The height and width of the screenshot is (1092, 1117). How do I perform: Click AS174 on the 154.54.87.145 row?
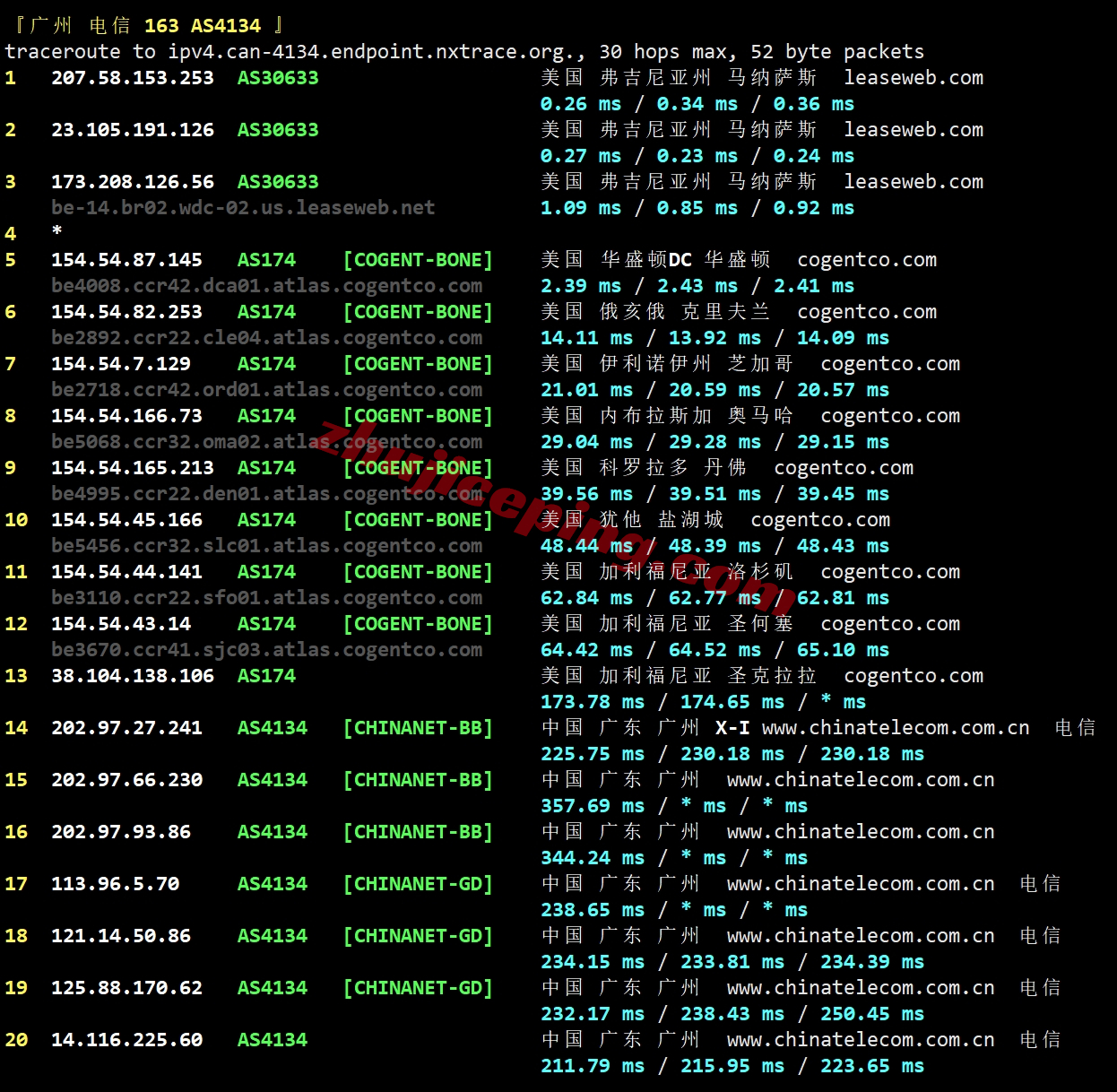click(266, 260)
